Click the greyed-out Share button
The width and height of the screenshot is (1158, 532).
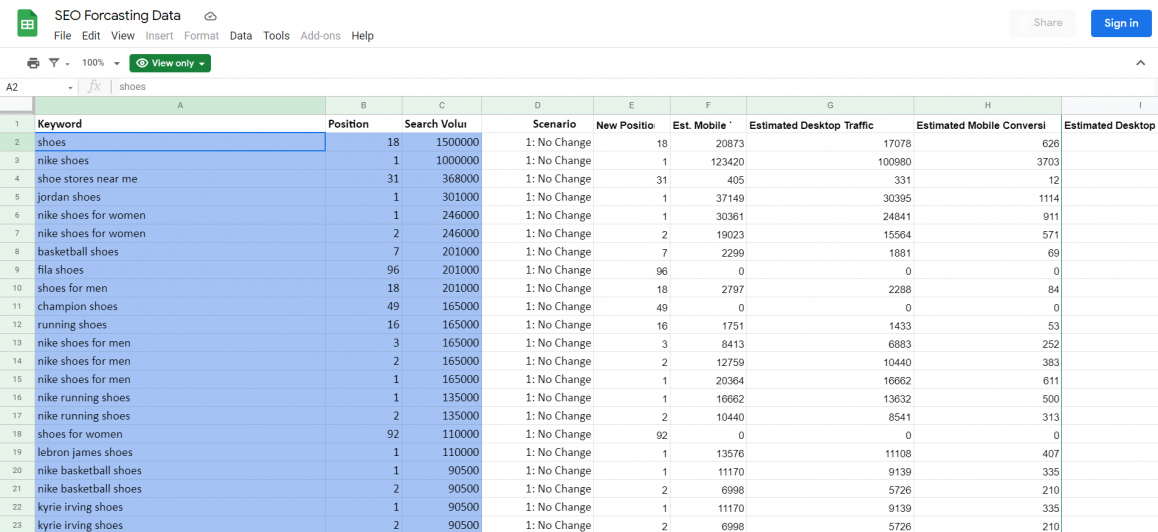(1040, 23)
